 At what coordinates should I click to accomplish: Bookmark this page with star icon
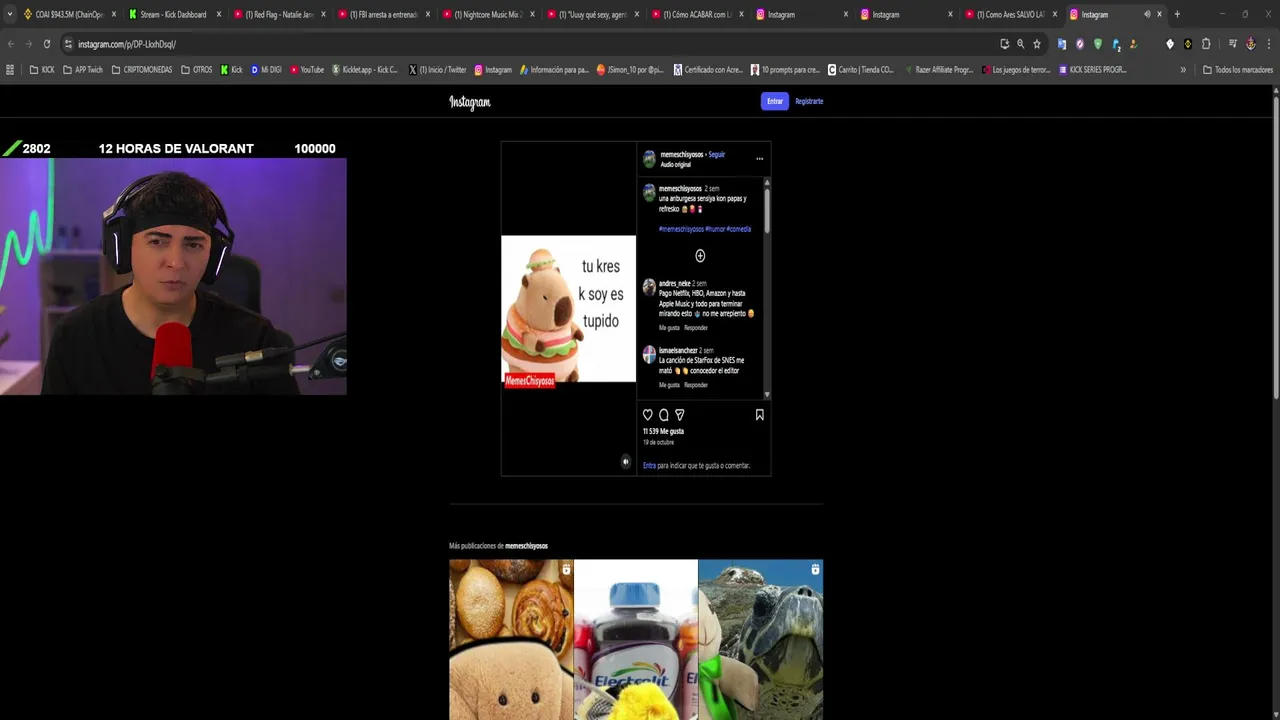point(1037,44)
